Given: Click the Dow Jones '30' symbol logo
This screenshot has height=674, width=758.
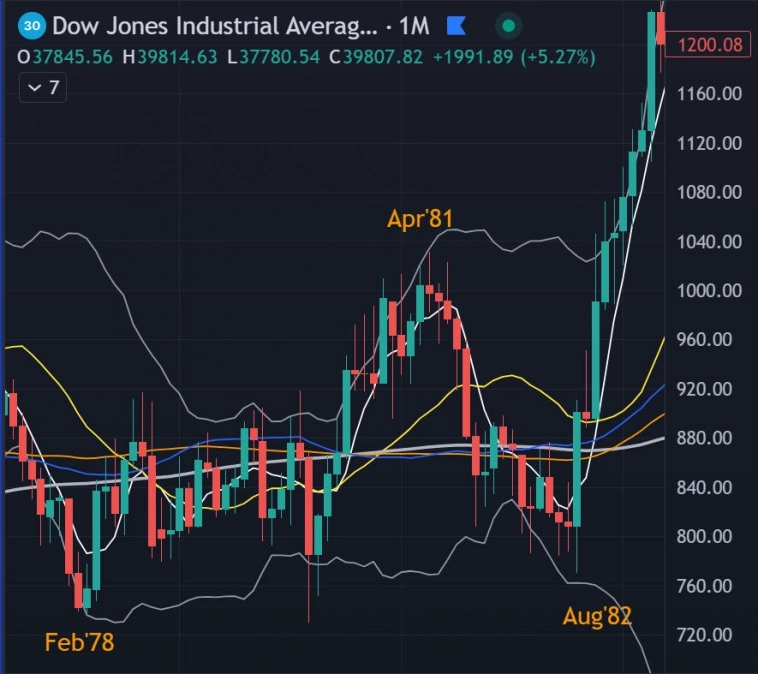Looking at the screenshot, I should coord(32,25).
